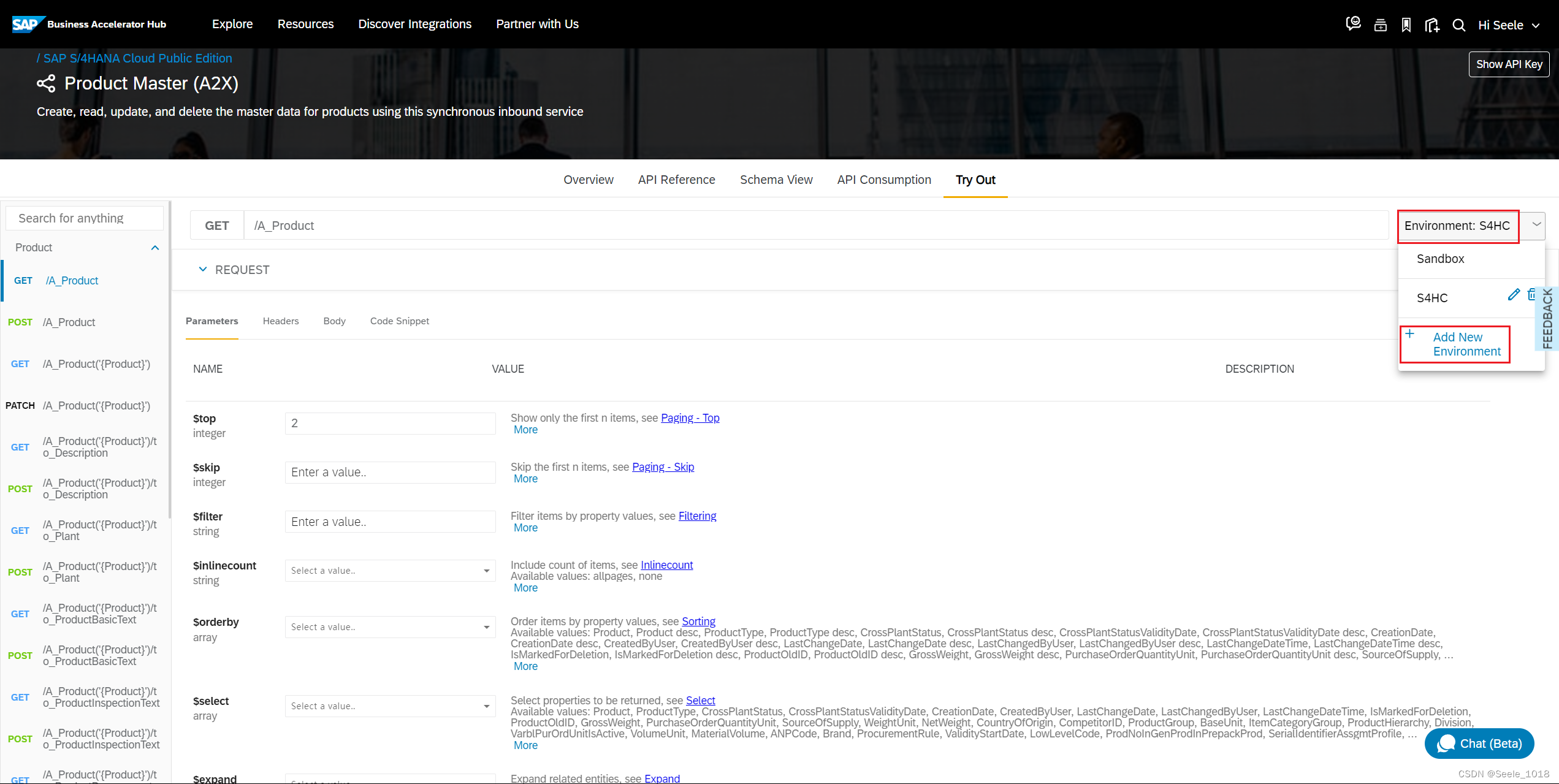Open the bookmark icon in top bar
The image size is (1559, 784).
1406,25
